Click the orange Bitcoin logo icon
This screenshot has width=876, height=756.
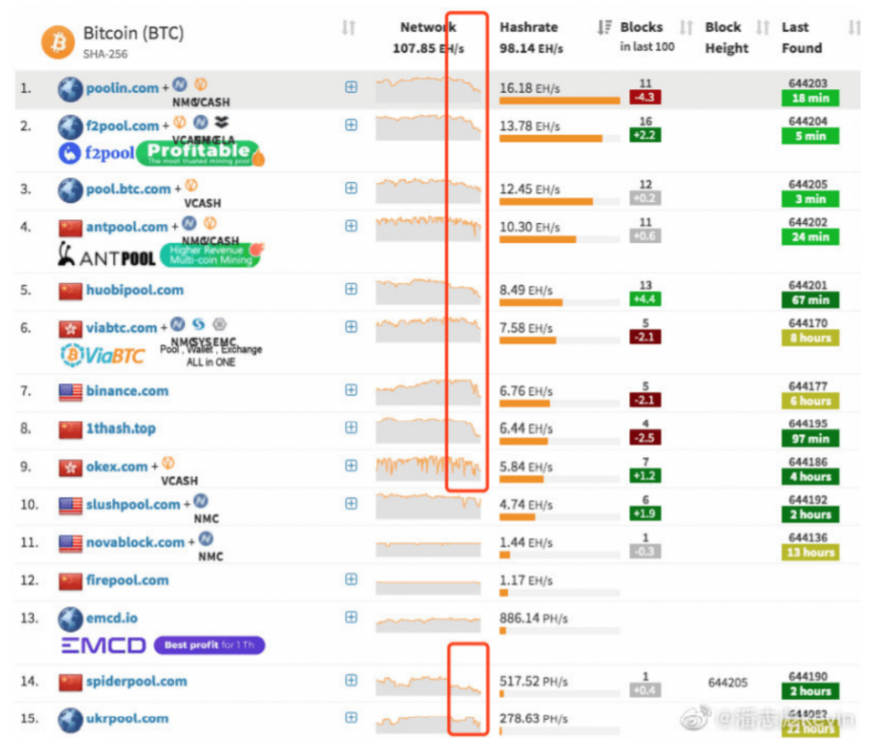(58, 41)
